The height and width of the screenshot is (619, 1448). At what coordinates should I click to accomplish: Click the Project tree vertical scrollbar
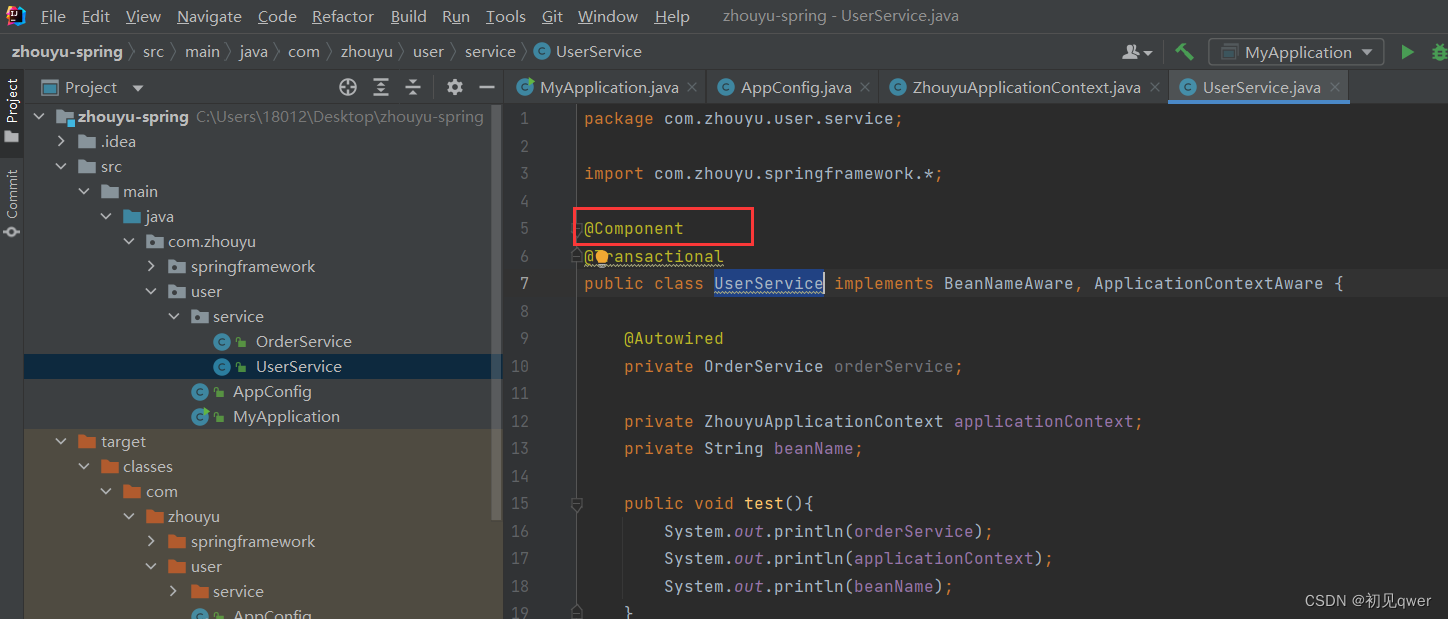[x=496, y=312]
